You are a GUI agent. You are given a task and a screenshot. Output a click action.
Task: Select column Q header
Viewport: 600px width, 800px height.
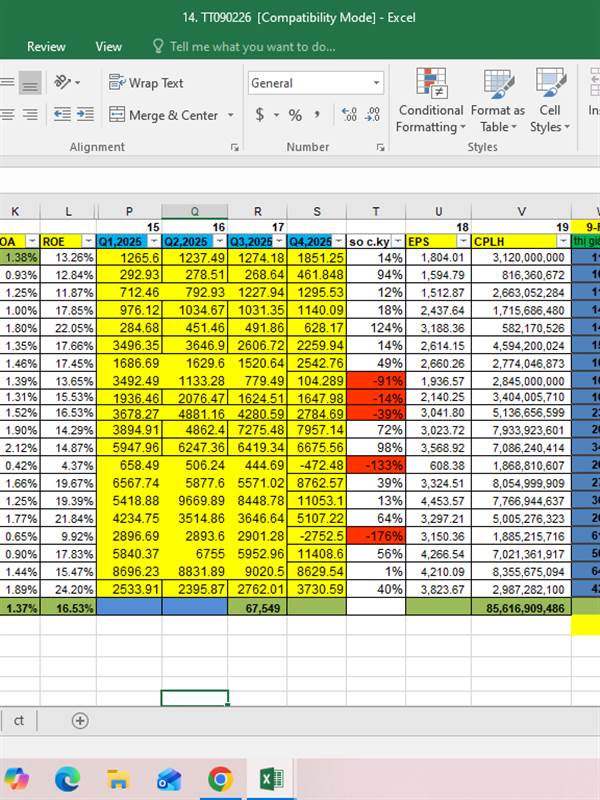[x=194, y=212]
